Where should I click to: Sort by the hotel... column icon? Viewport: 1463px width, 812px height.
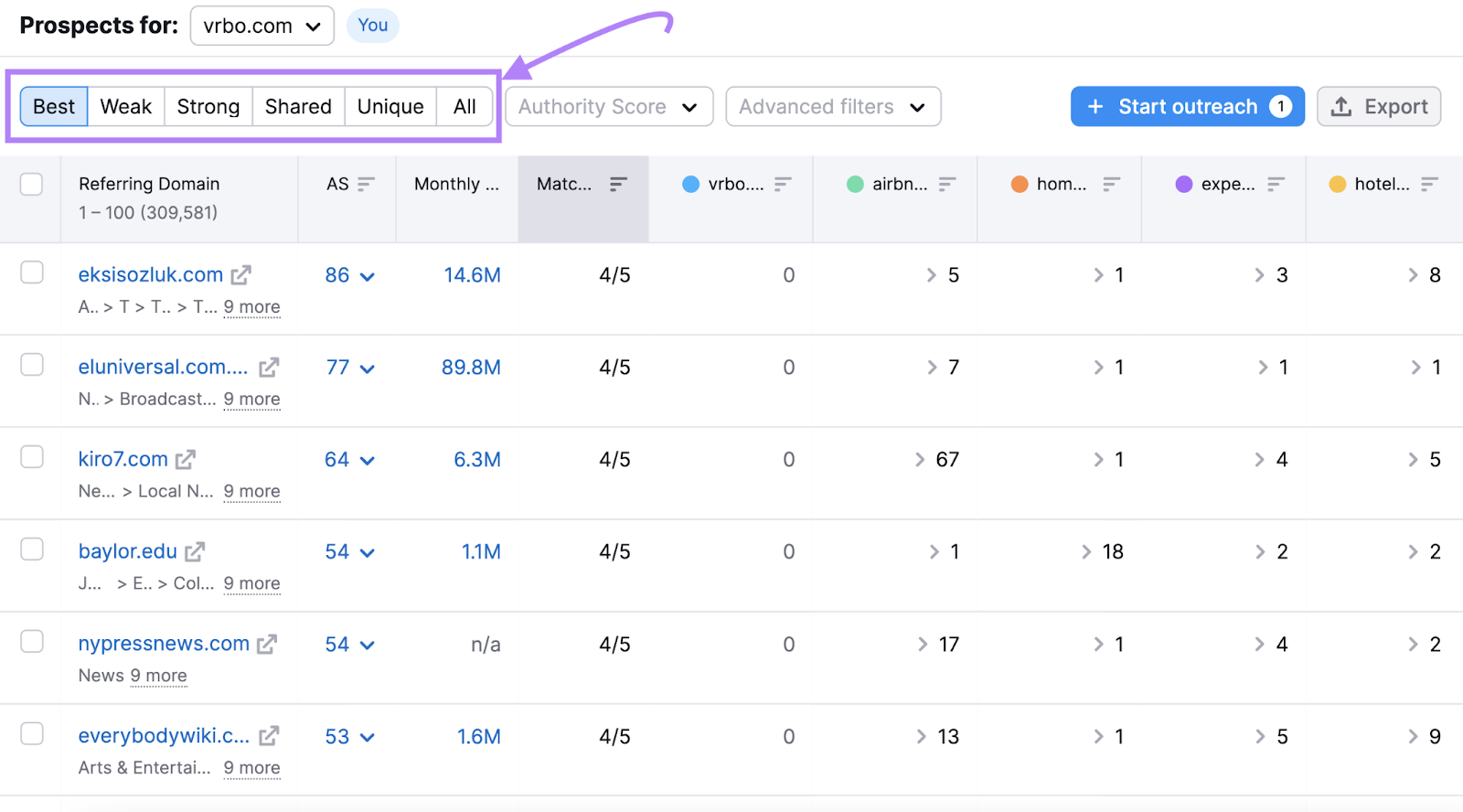pyautogui.click(x=1430, y=184)
